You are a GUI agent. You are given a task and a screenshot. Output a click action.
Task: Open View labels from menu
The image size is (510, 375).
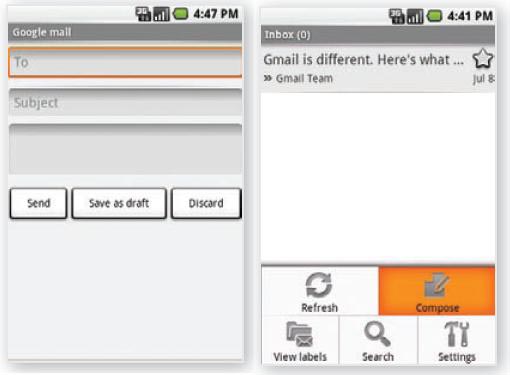300,340
